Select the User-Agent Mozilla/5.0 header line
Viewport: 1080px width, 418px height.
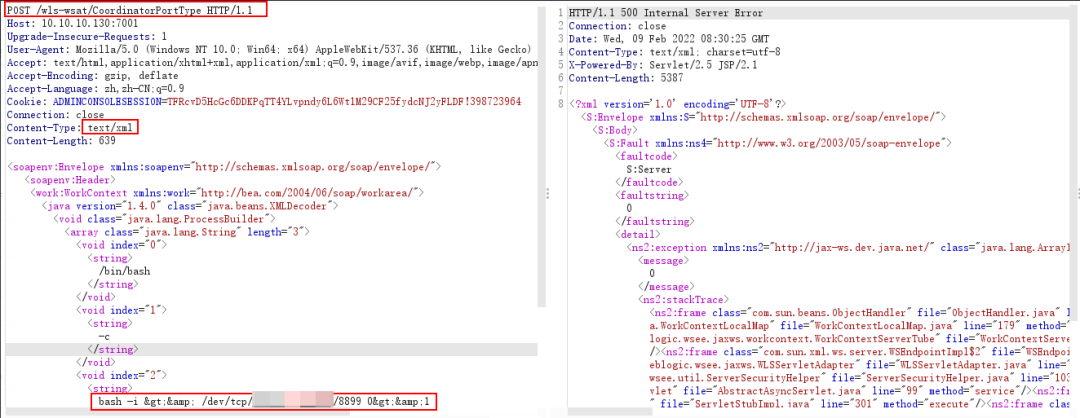coord(269,49)
